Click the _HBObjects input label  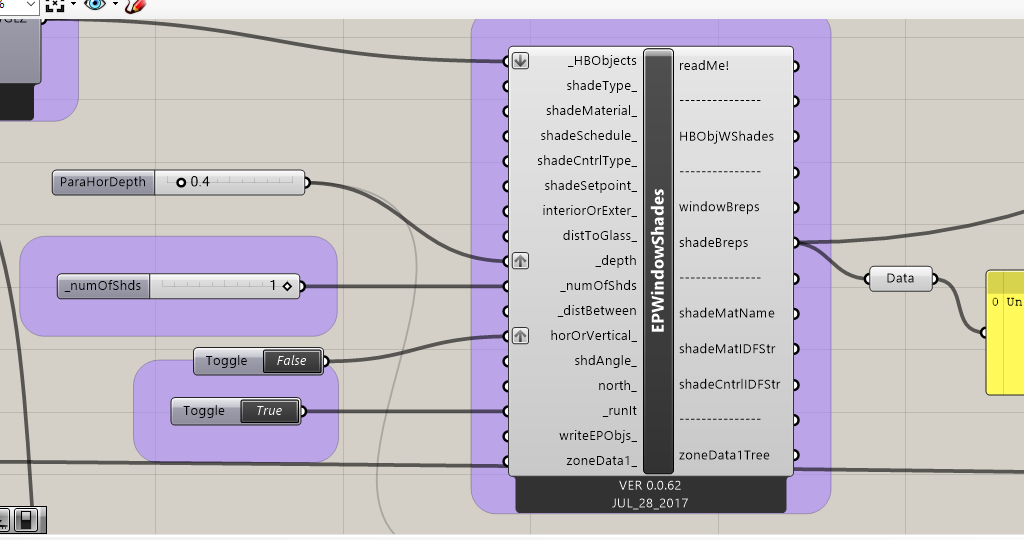[602, 61]
